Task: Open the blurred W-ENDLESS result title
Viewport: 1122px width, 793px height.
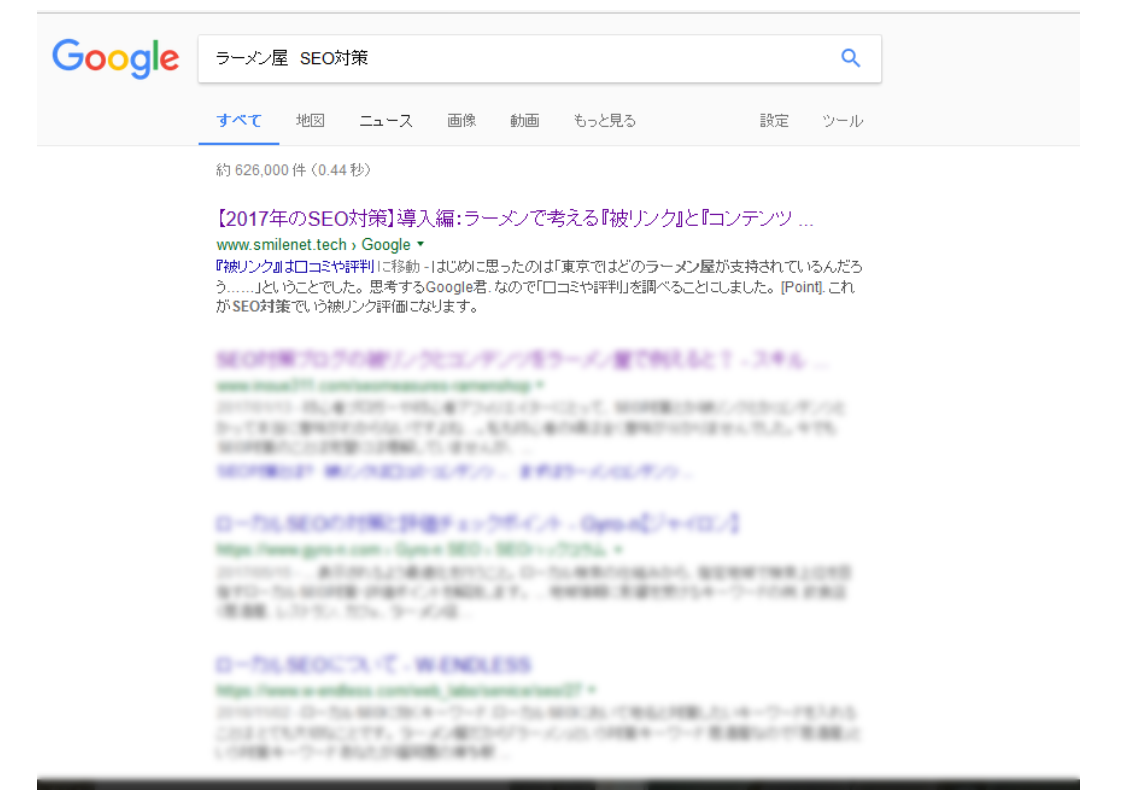Action: tap(374, 665)
